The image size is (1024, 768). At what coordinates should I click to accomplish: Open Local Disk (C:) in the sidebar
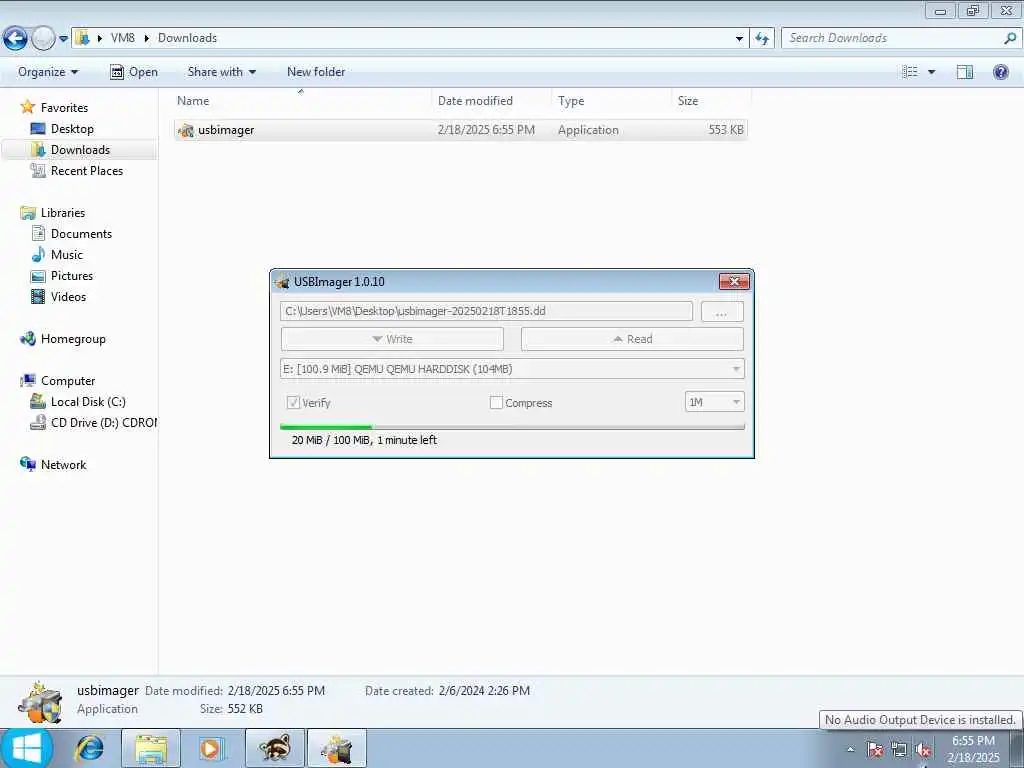[88, 402]
